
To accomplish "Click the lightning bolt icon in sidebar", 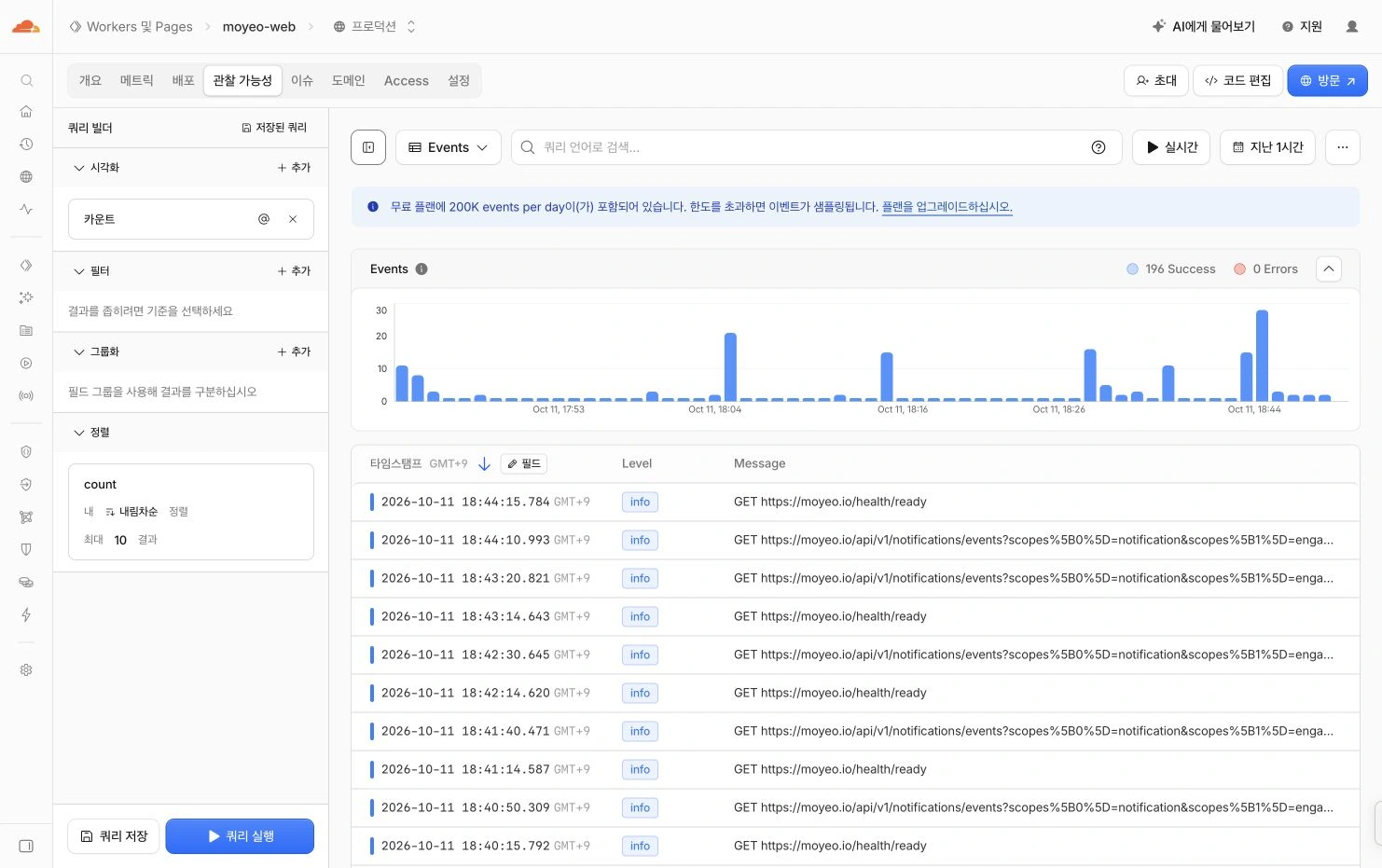I will (x=26, y=614).
